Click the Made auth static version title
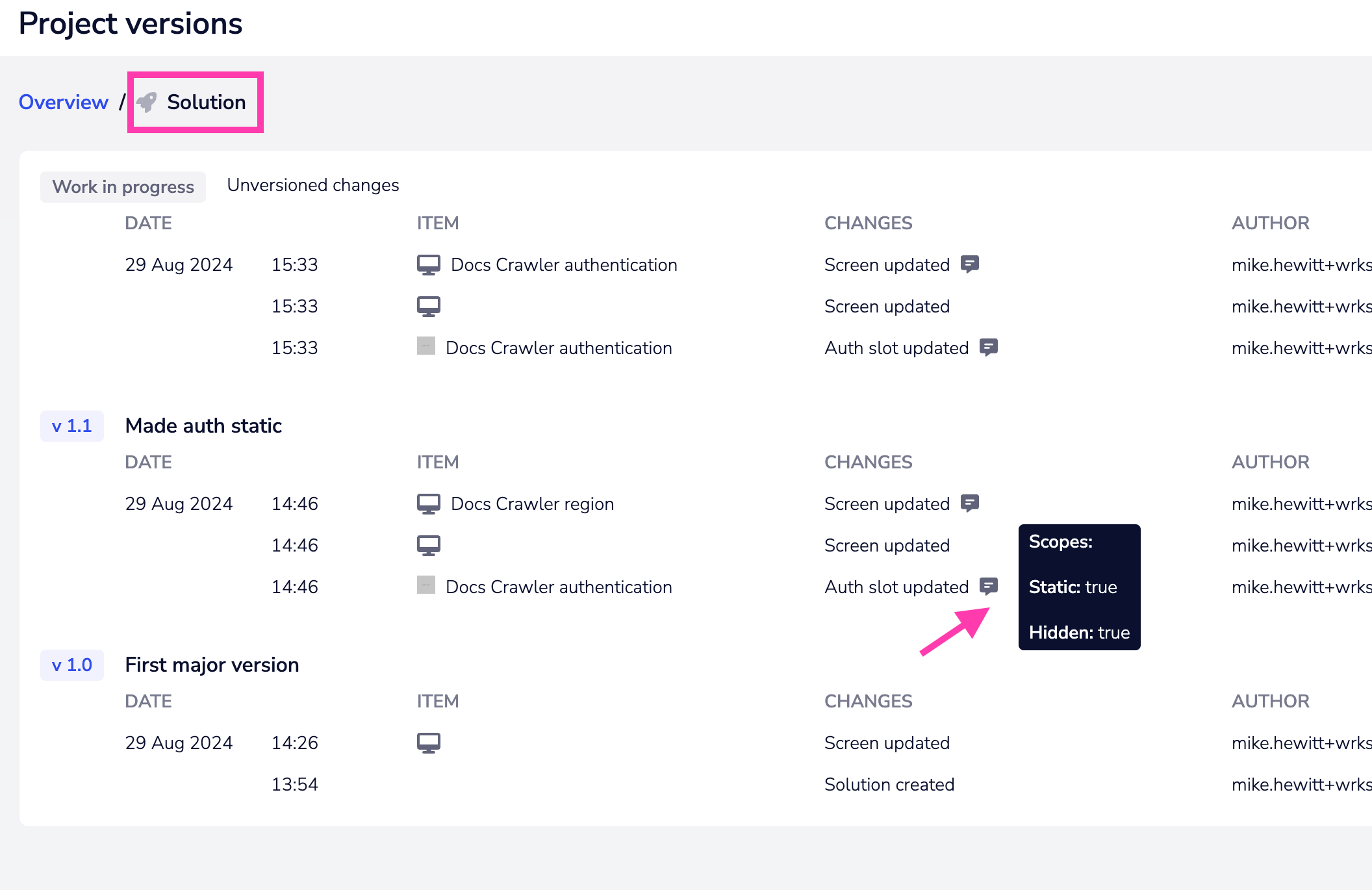Image resolution: width=1372 pixels, height=890 pixels. (203, 426)
